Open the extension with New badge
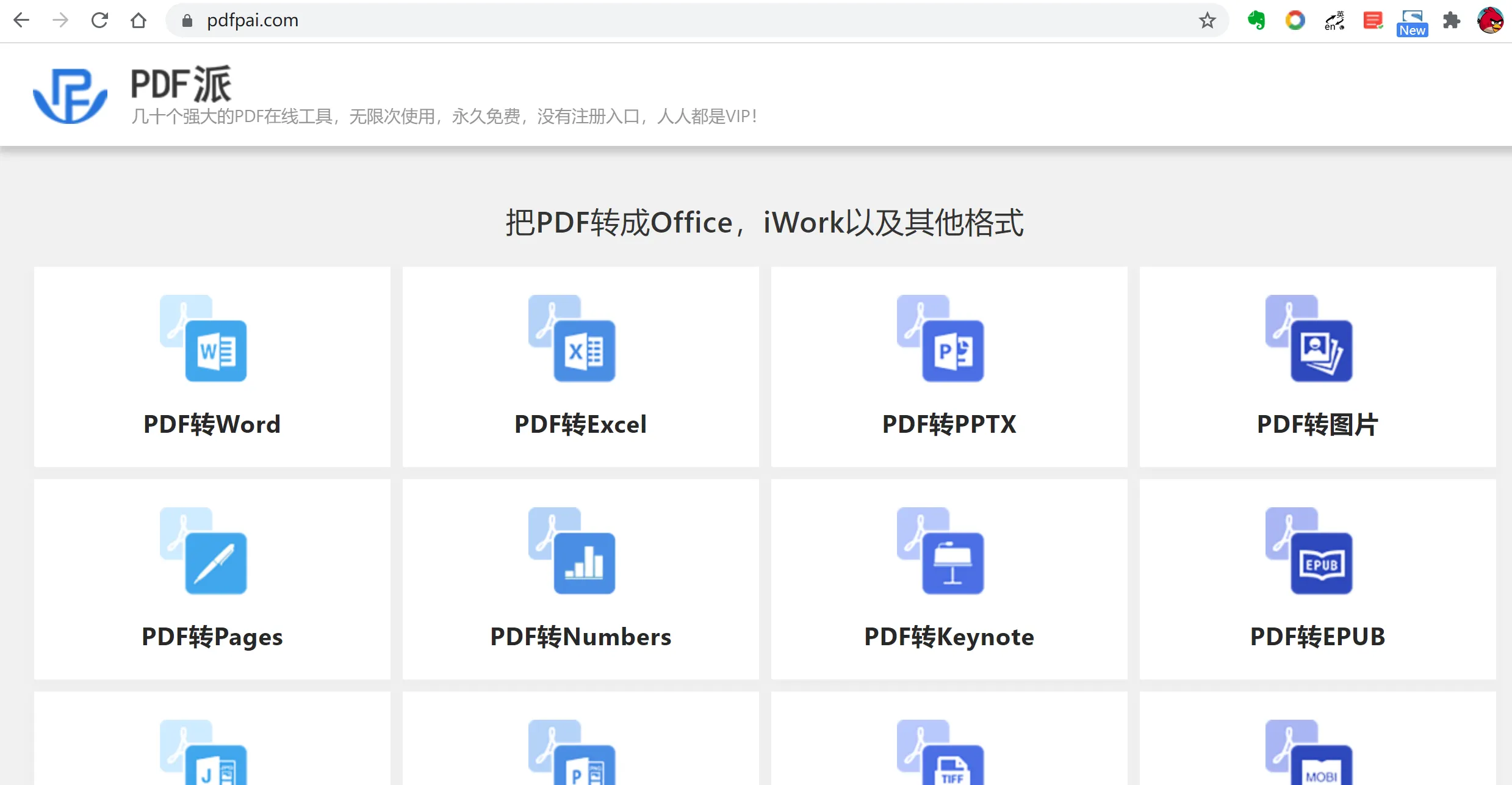 click(1413, 23)
